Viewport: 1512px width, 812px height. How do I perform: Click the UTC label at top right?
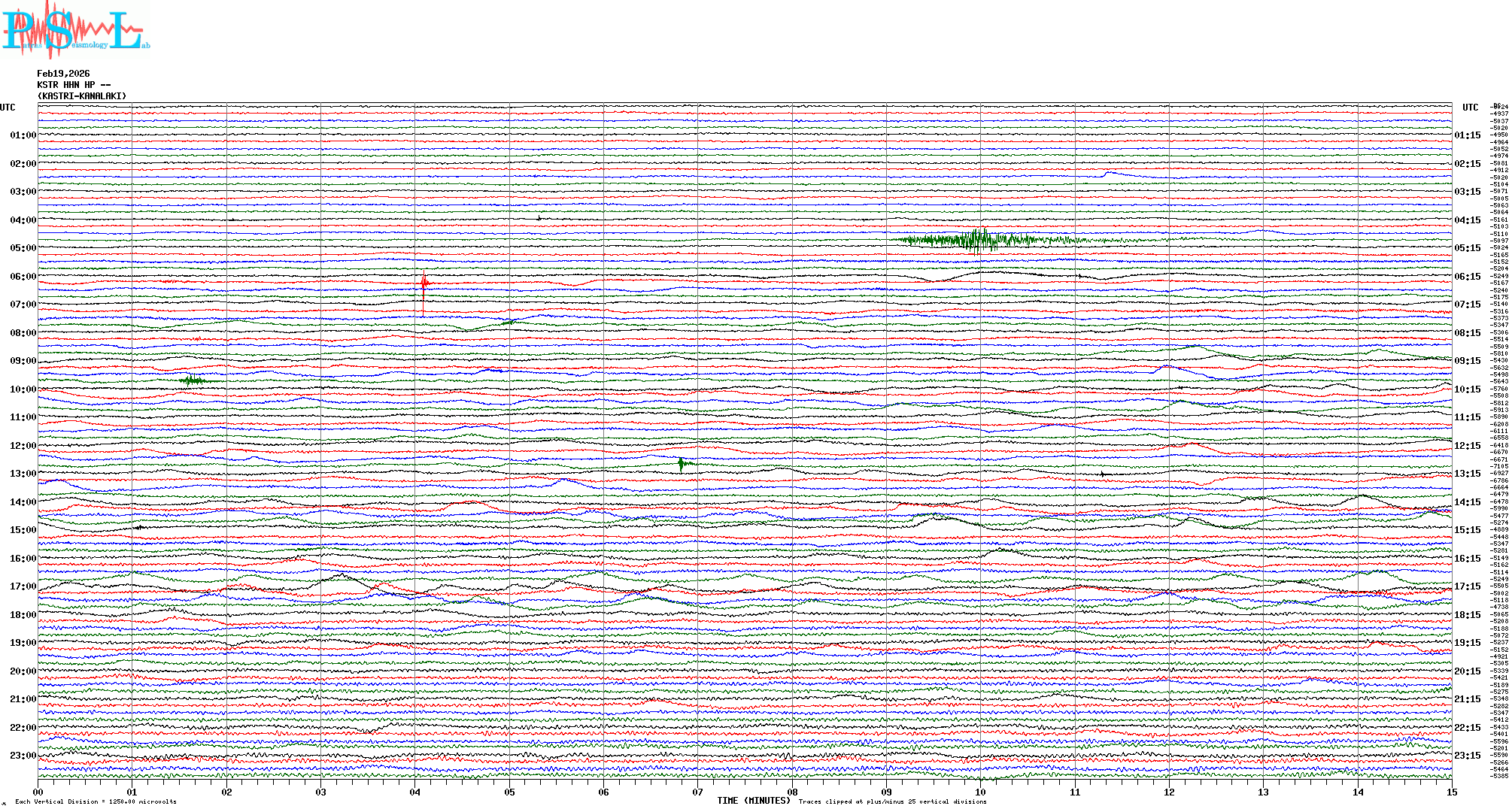[x=1470, y=108]
